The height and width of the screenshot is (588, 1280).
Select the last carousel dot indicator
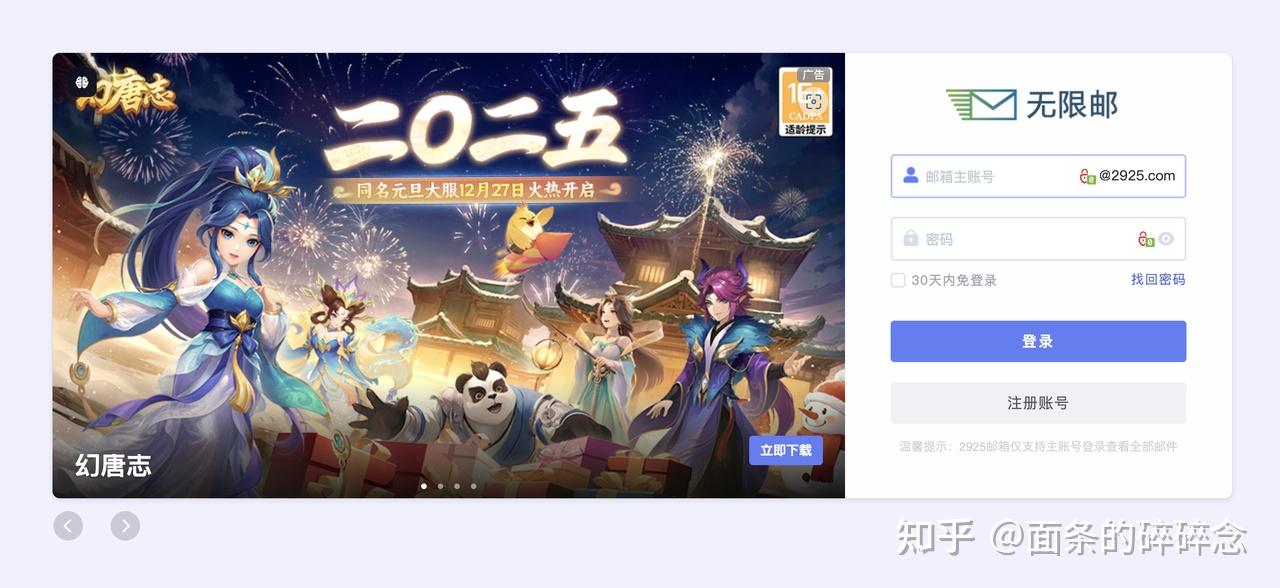(x=473, y=486)
